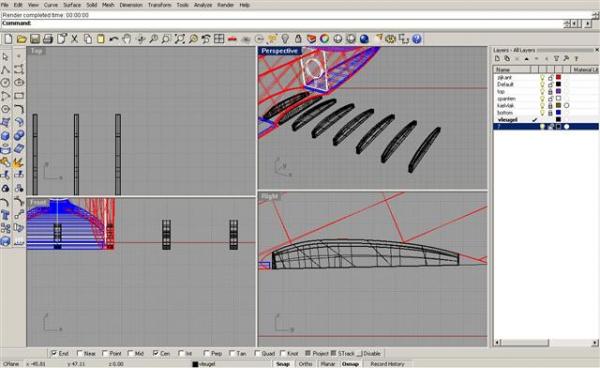The image size is (600, 368).
Task: Open help via the blue question mark icon
Action: 417,39
